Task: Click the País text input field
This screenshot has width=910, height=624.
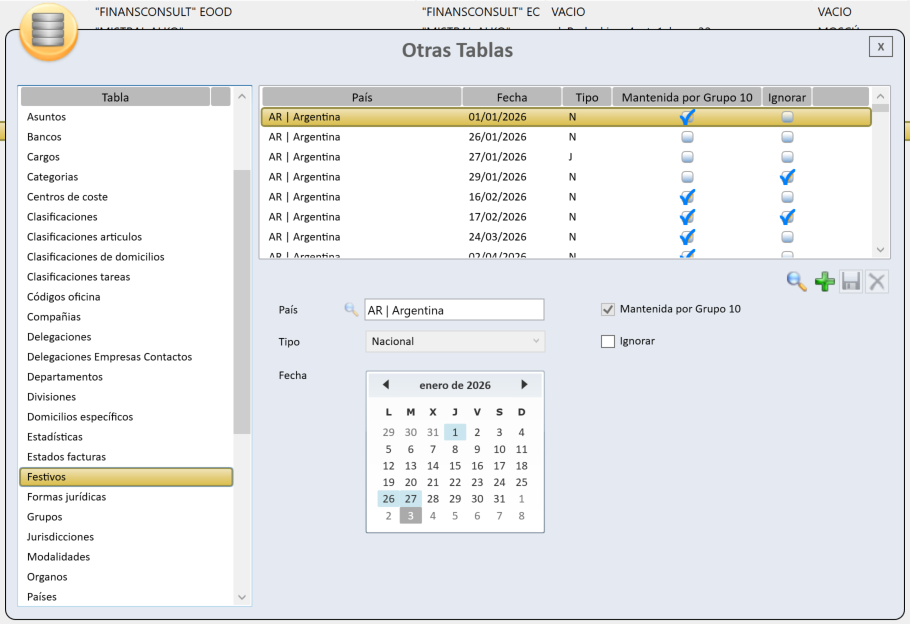Action: [453, 310]
